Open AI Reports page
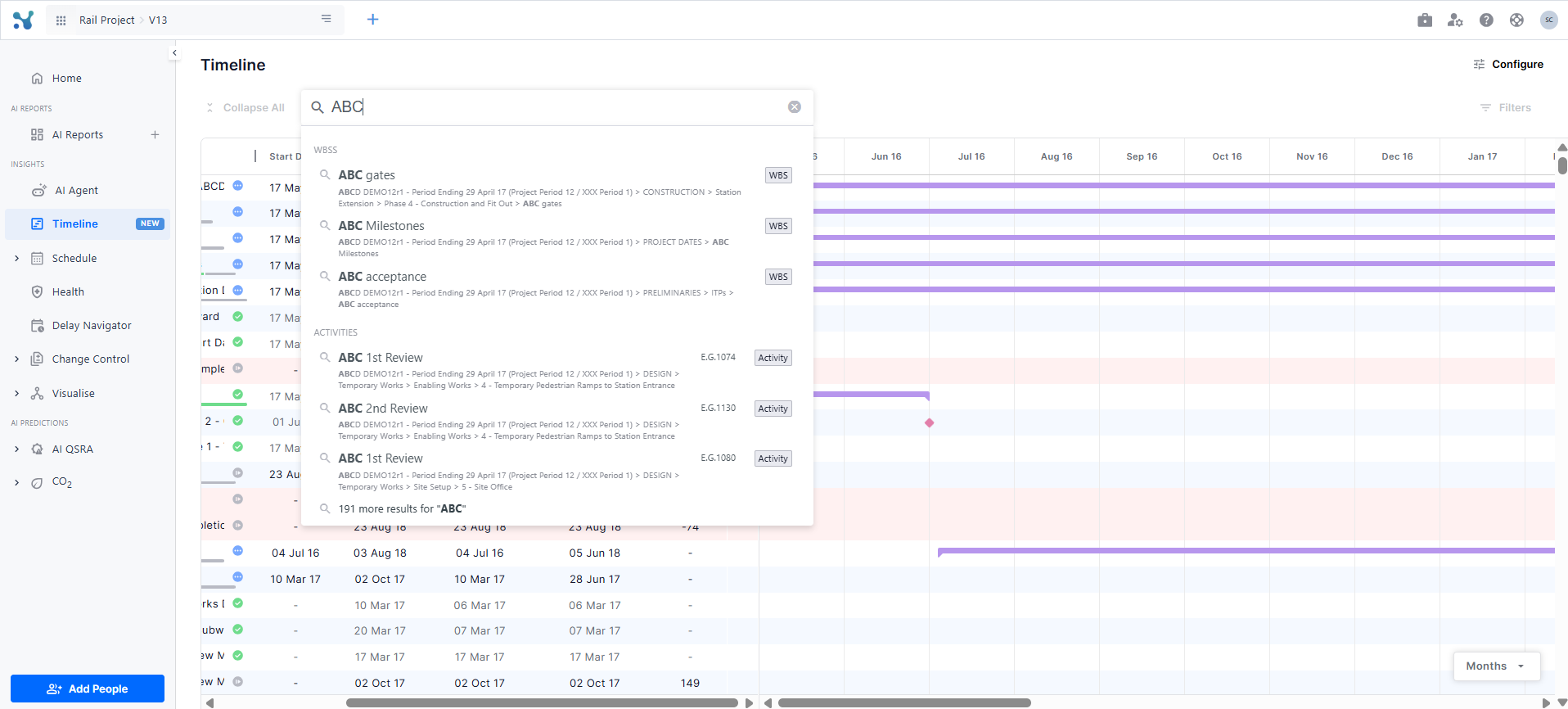 tap(77, 135)
